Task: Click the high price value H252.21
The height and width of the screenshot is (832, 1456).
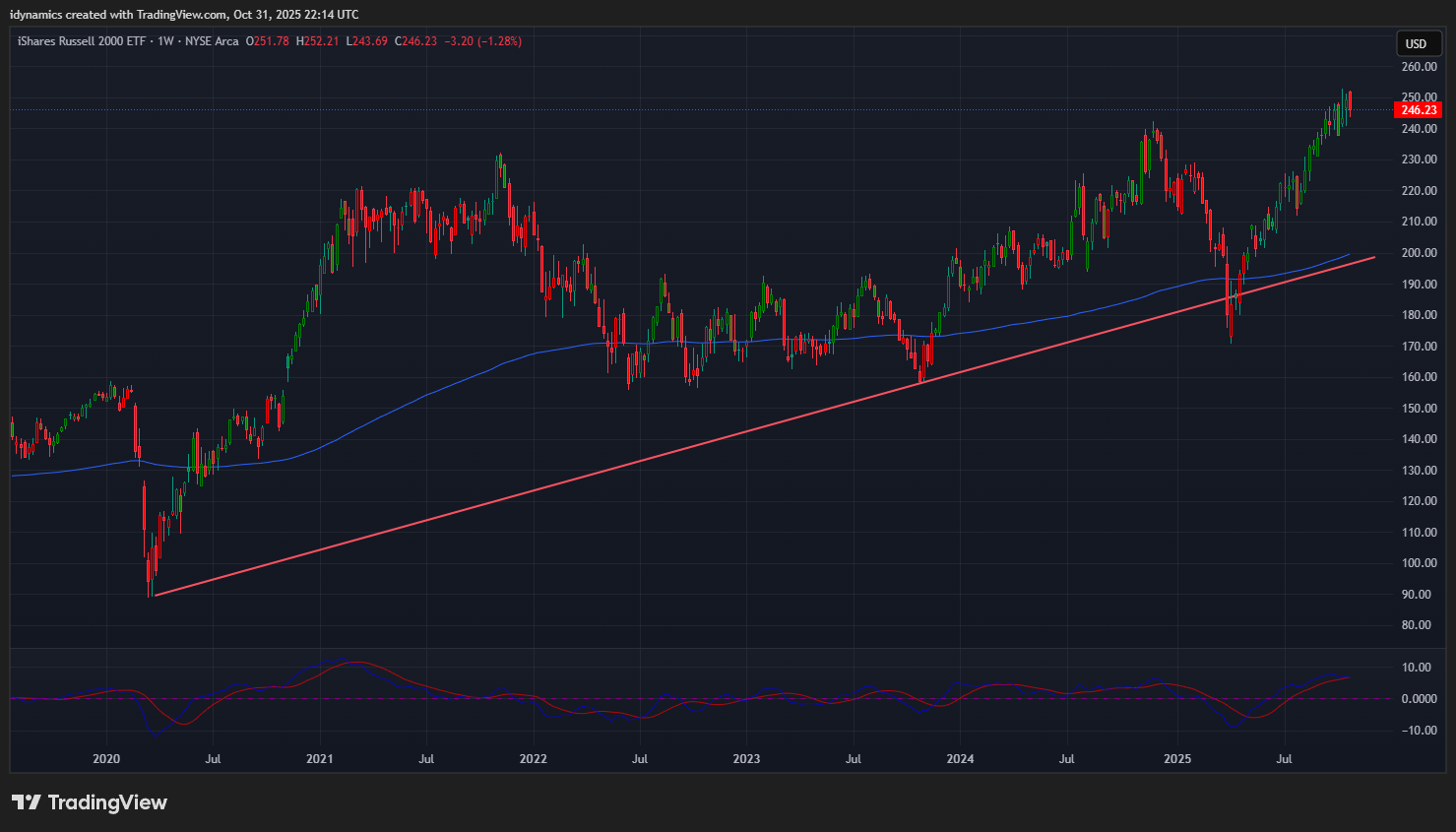Action: [x=318, y=41]
